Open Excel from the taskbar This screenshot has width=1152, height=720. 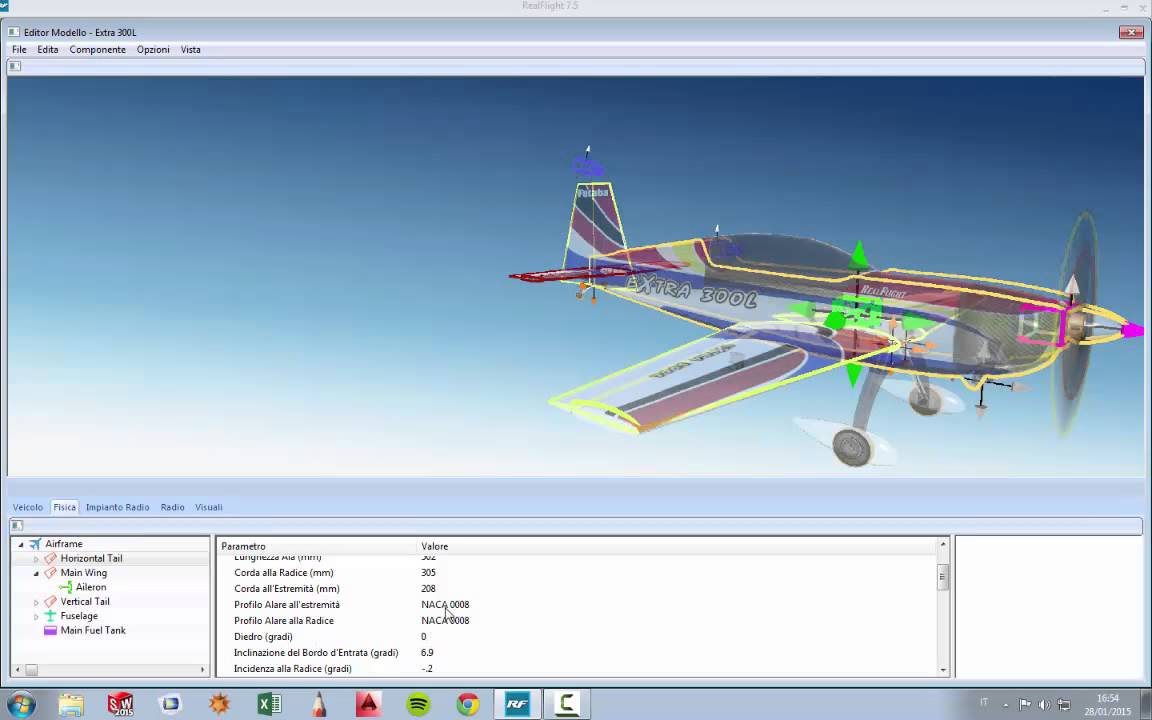270,705
